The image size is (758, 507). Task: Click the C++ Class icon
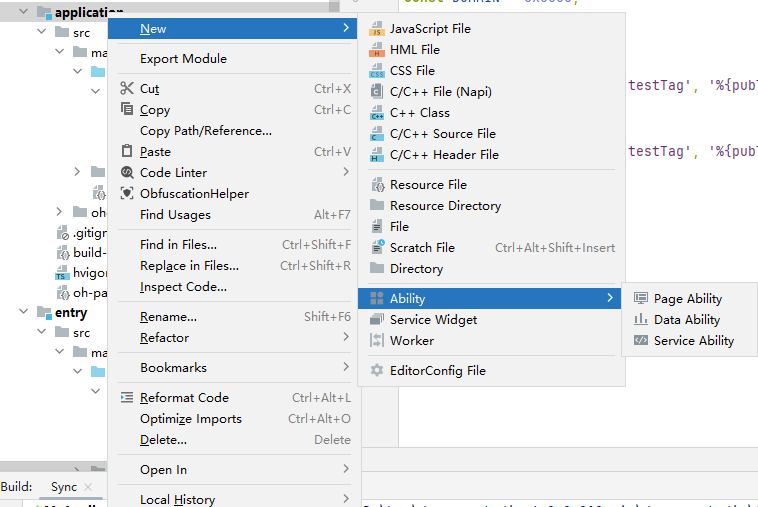[x=377, y=113]
